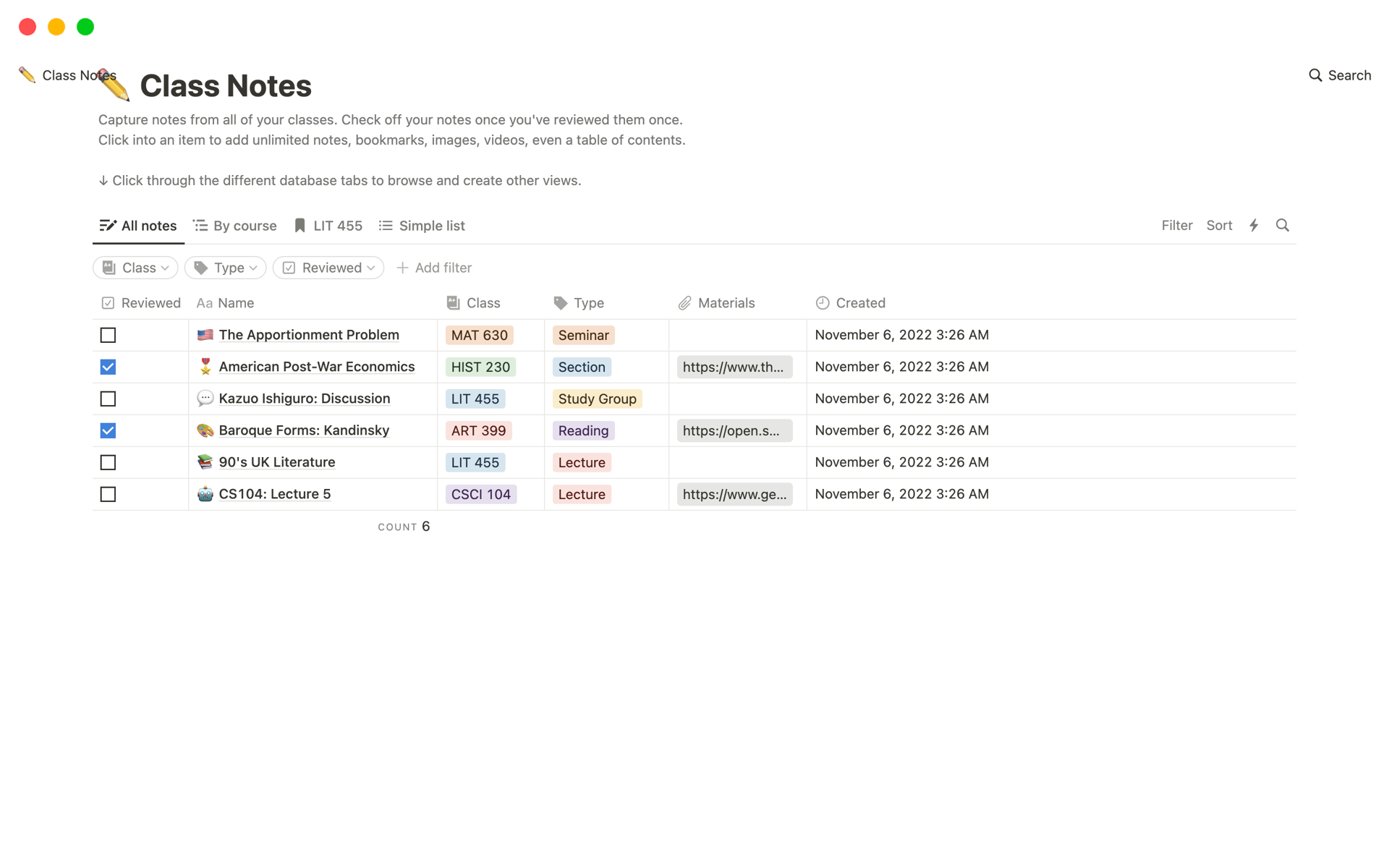The width and height of the screenshot is (1389, 868).
Task: Click the robot icon next to CS104: Lecture 5
Action: point(205,494)
